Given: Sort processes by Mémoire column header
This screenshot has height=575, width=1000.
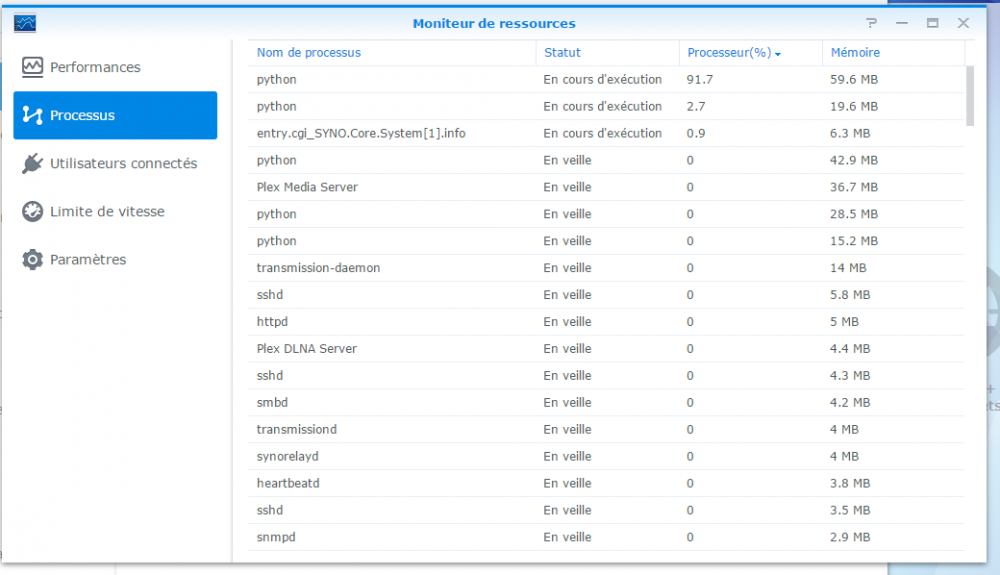Looking at the screenshot, I should click(855, 52).
